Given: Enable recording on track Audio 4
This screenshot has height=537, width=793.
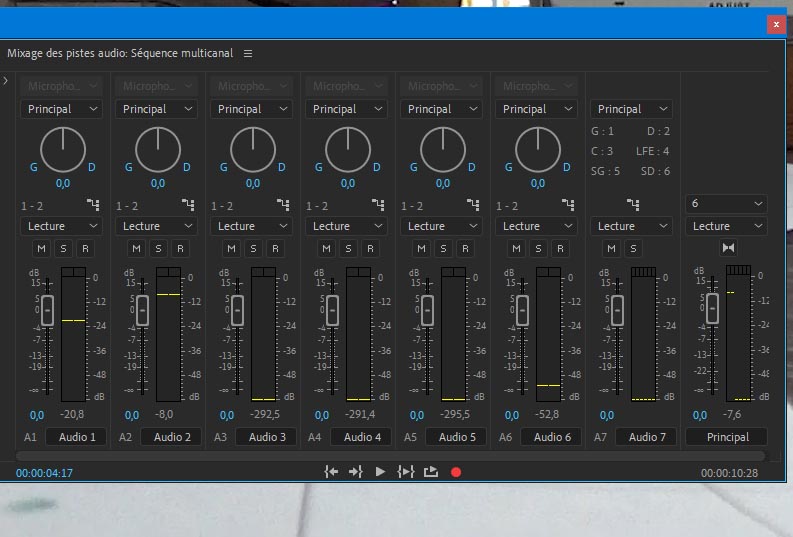Looking at the screenshot, I should [x=370, y=248].
